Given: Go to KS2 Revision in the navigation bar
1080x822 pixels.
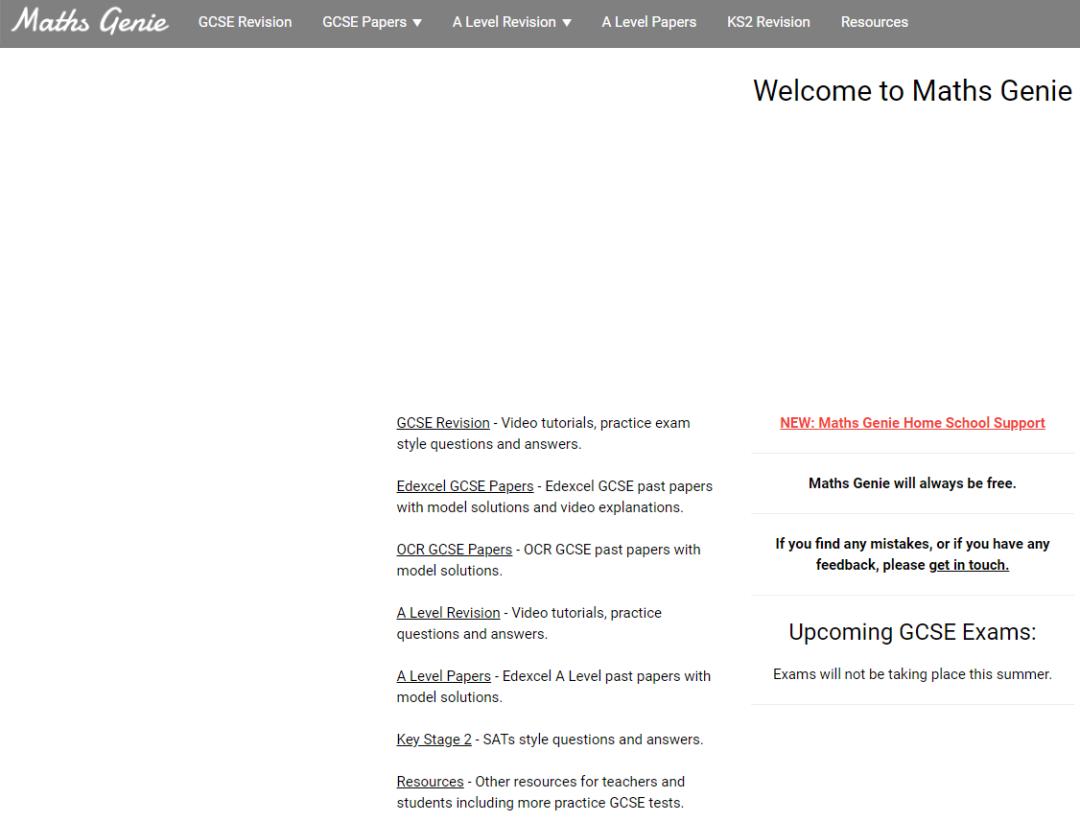Looking at the screenshot, I should [769, 22].
